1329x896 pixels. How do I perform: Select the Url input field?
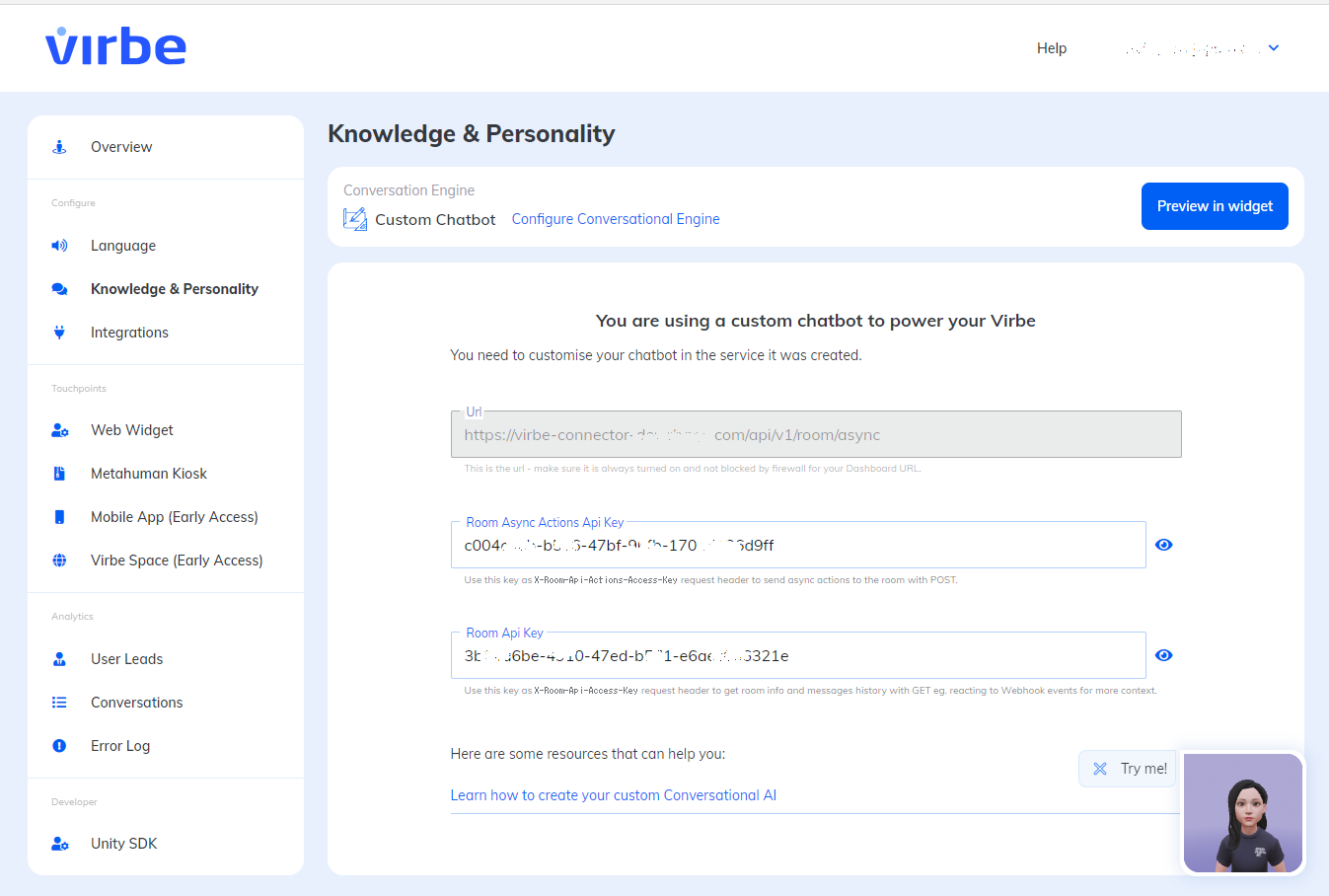815,434
